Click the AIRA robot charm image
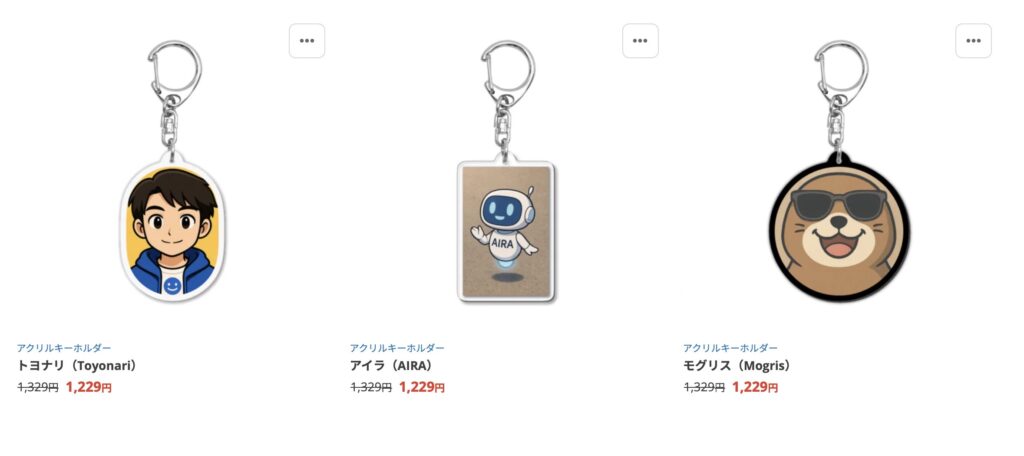1024x456 pixels. point(506,231)
